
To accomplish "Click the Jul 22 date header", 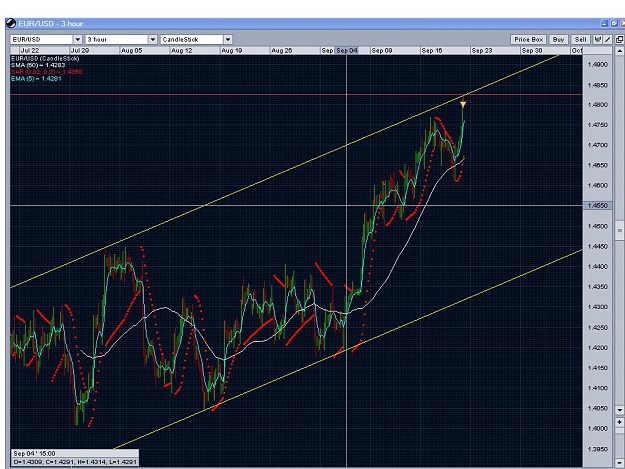I will (x=30, y=51).
